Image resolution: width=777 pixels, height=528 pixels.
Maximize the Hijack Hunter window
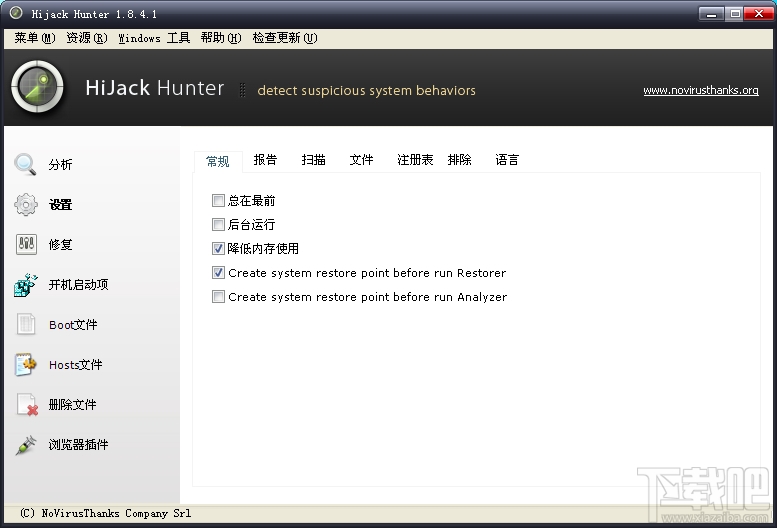point(735,14)
